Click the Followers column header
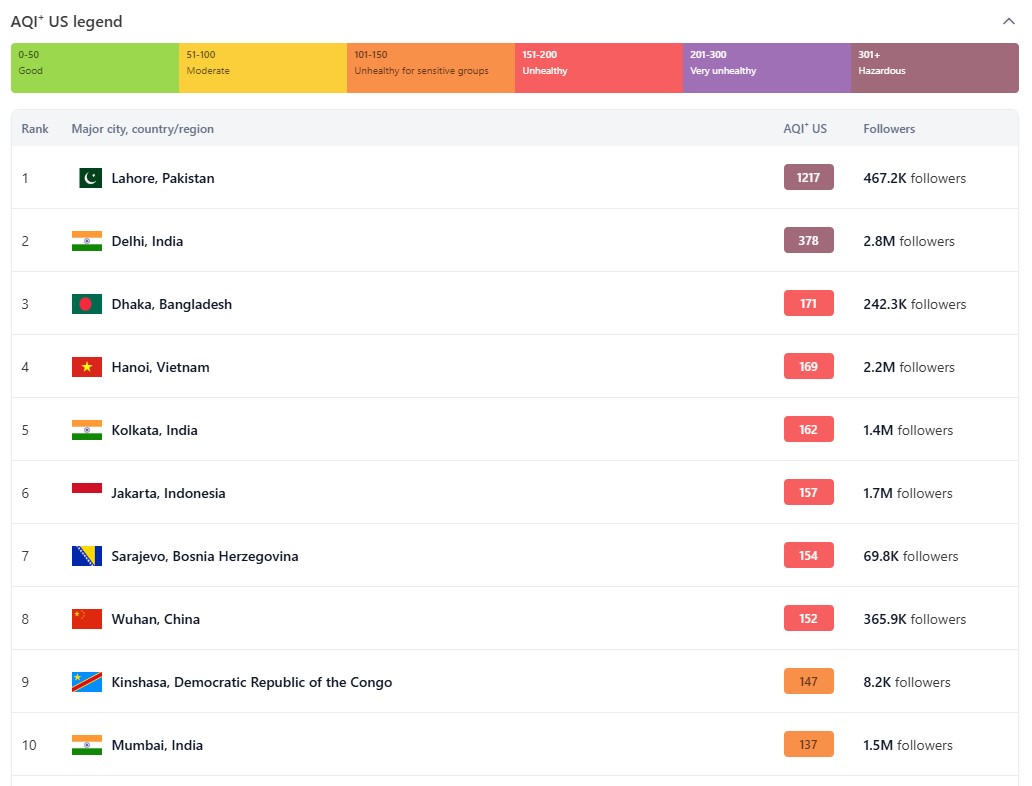Viewport: 1032px width, 786px height. pos(889,129)
